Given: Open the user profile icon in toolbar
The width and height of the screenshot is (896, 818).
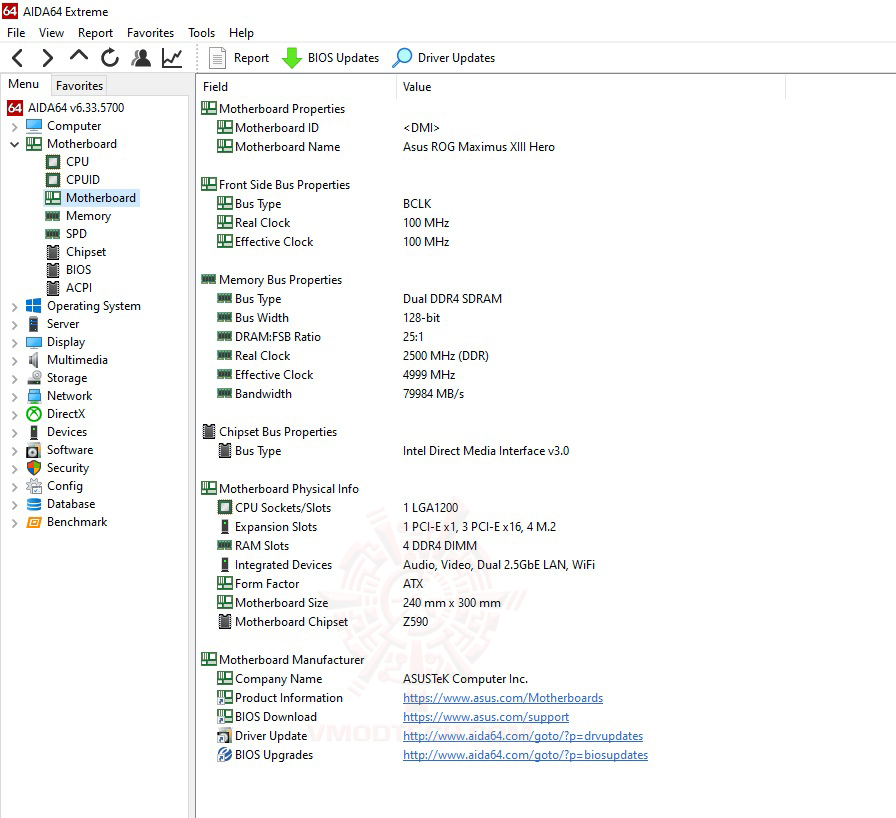Looking at the screenshot, I should click(x=141, y=58).
